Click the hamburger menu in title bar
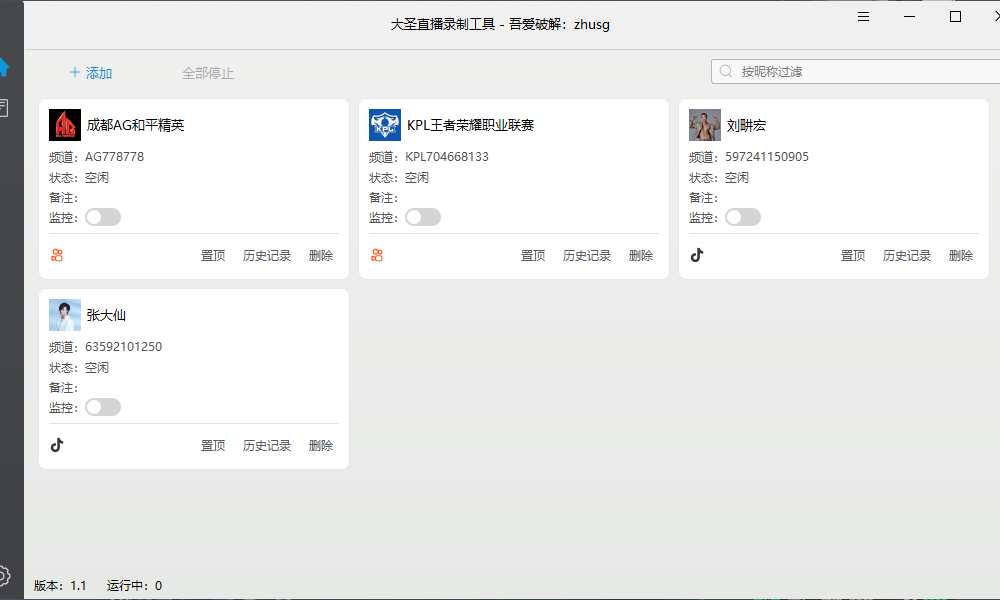 [864, 17]
